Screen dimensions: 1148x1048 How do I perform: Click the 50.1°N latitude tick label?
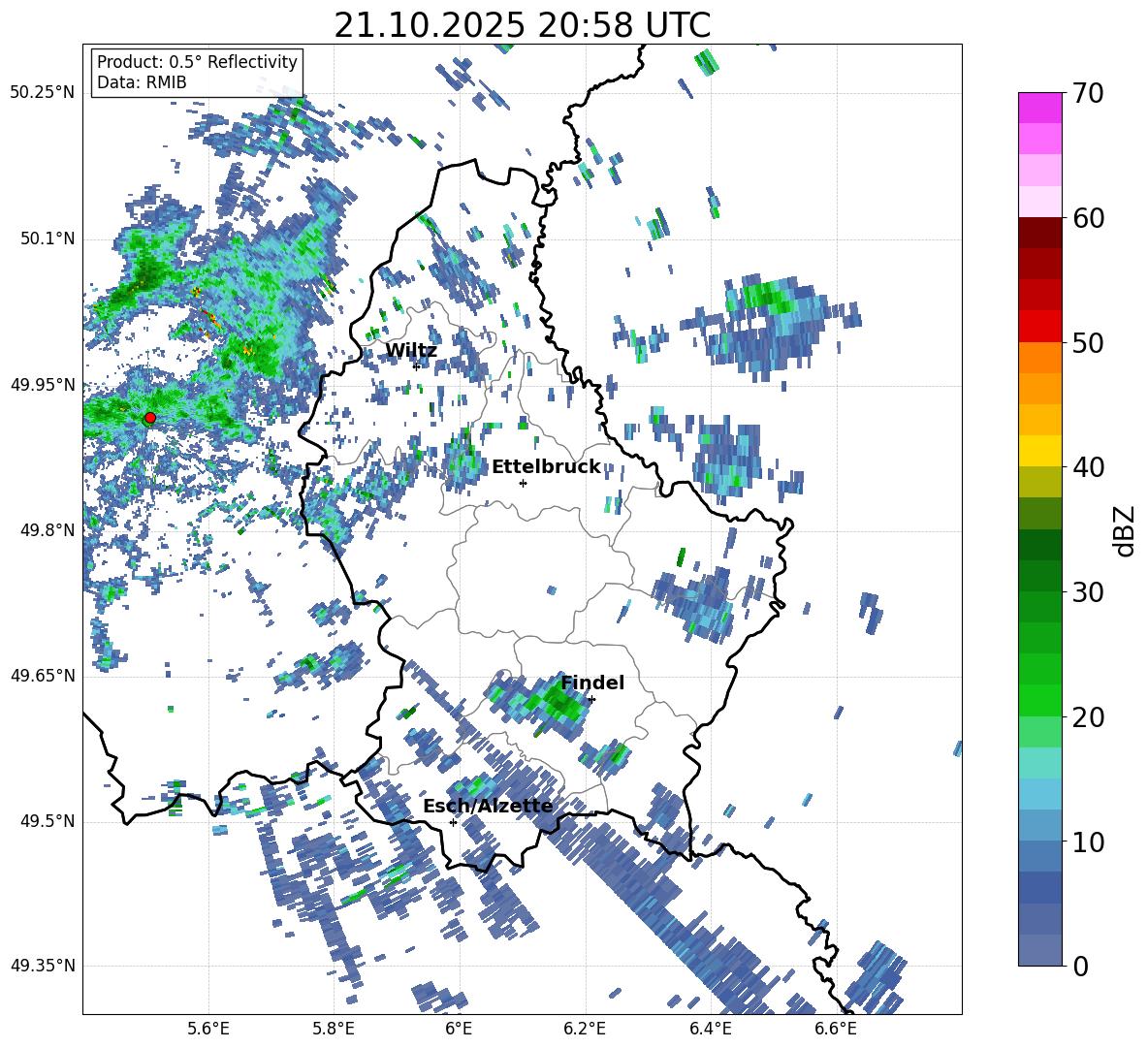(x=43, y=238)
